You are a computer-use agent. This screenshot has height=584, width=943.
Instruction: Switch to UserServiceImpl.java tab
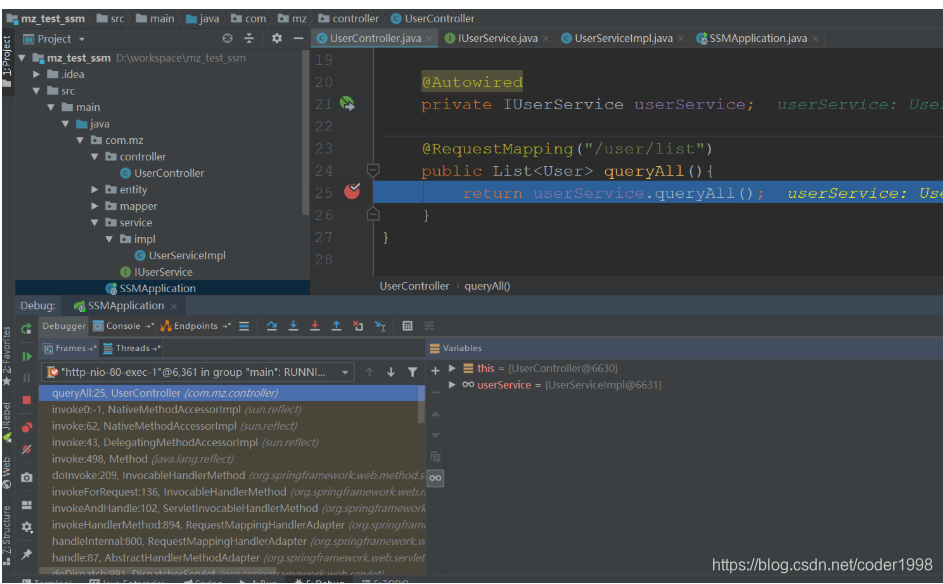(x=622, y=38)
